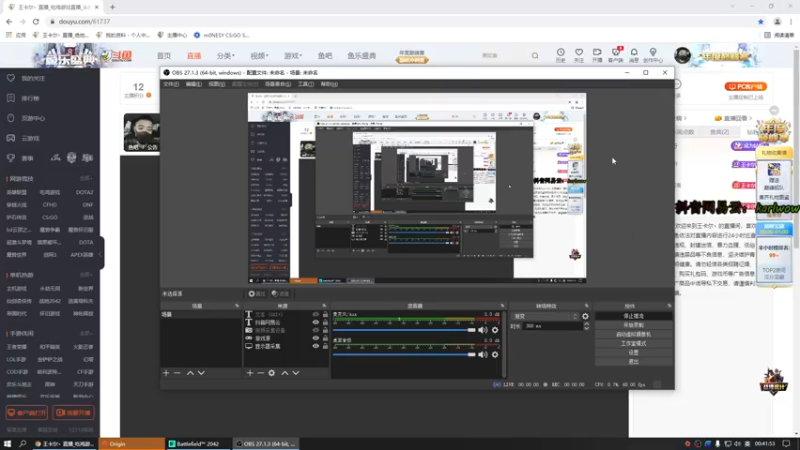The width and height of the screenshot is (800, 450).
Task: Go to Douyu 首页 home link
Action: pyautogui.click(x=164, y=56)
